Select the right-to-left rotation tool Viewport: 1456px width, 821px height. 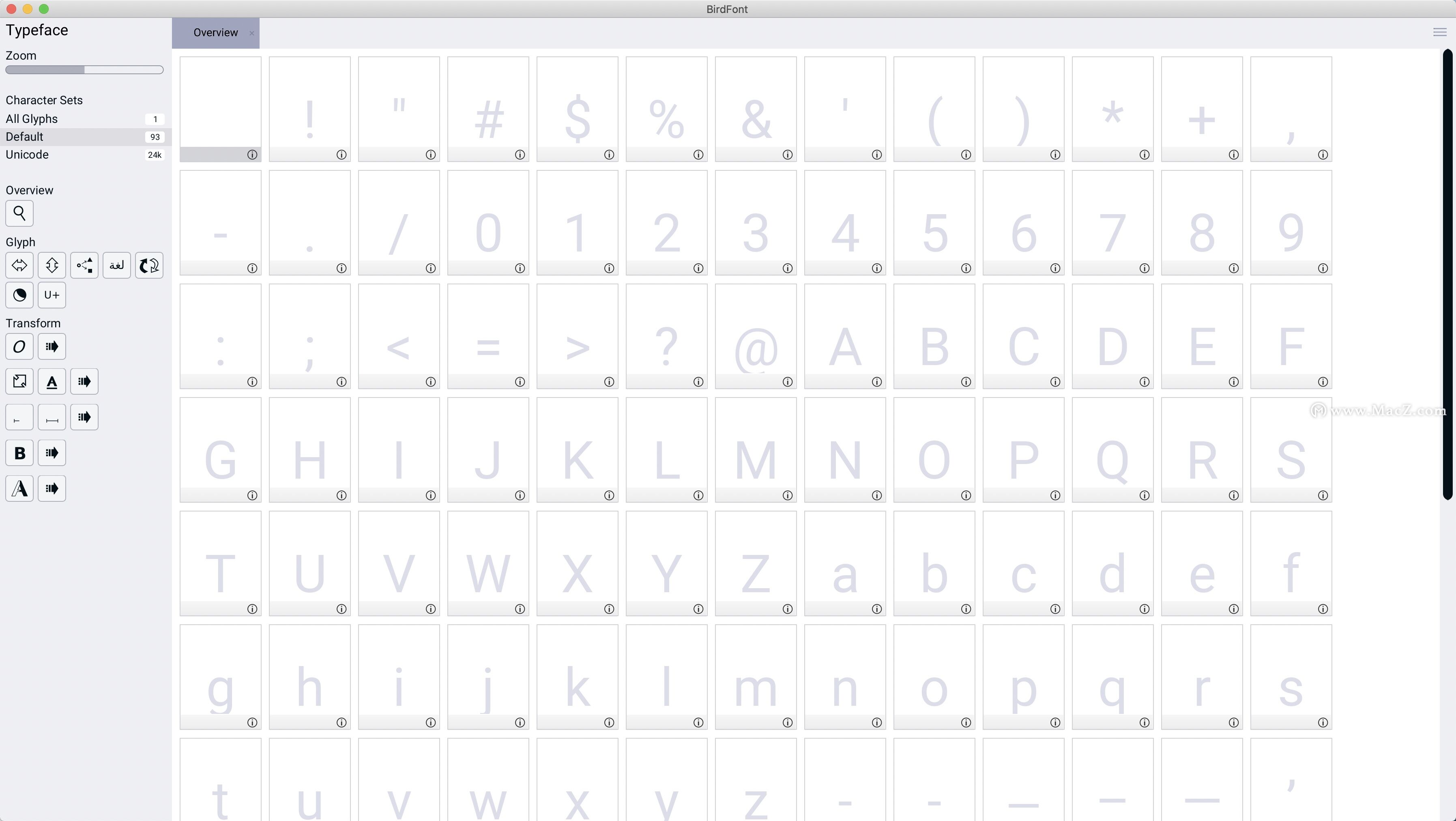click(x=149, y=265)
